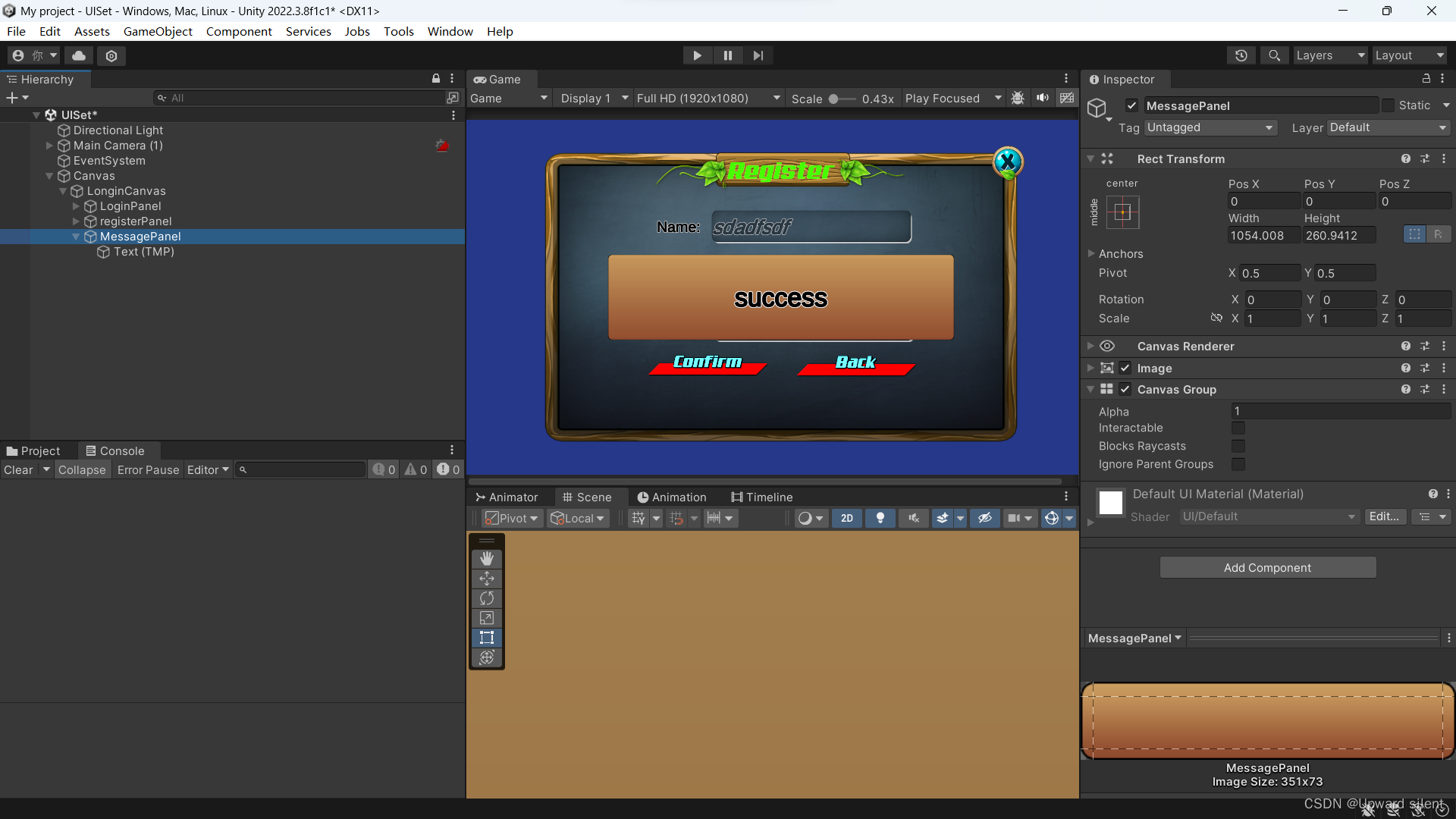
Task: Adjust the Game view Scale slider
Action: tap(833, 99)
